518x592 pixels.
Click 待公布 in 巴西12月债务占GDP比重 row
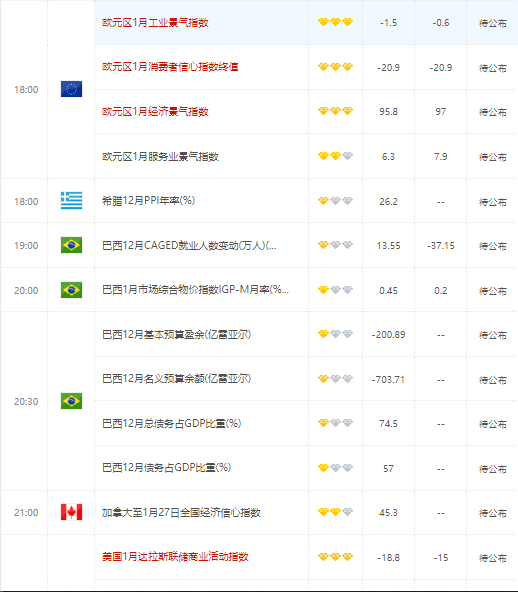tap(493, 469)
